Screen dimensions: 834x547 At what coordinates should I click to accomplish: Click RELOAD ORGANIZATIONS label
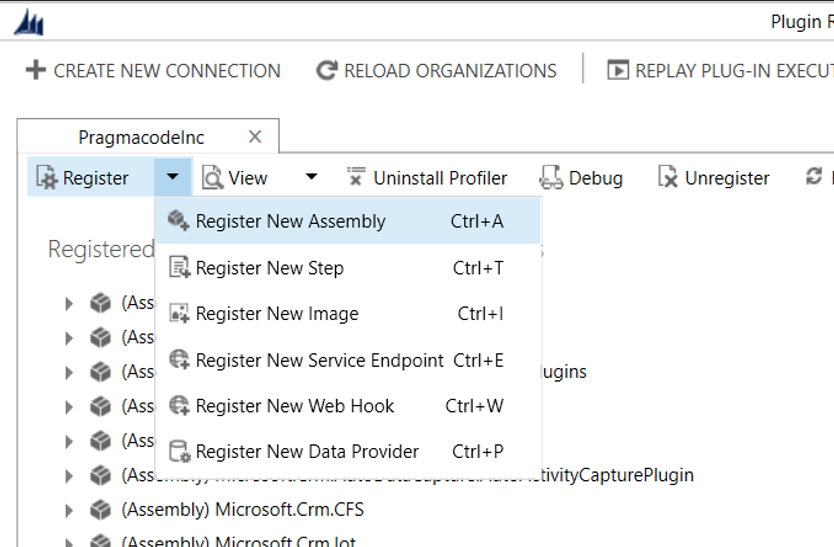pos(450,71)
